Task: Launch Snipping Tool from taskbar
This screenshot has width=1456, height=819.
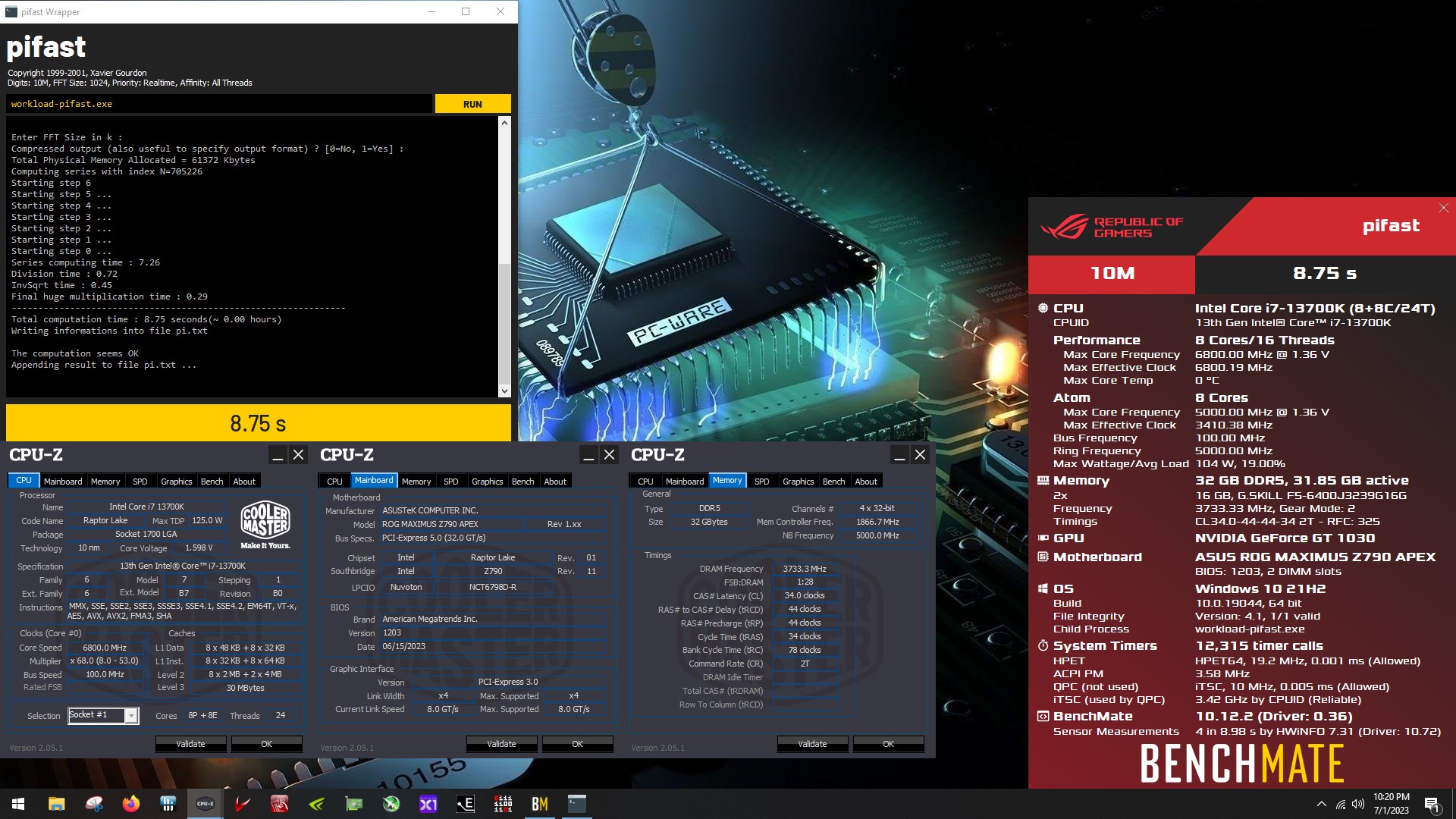Action: coord(94,804)
